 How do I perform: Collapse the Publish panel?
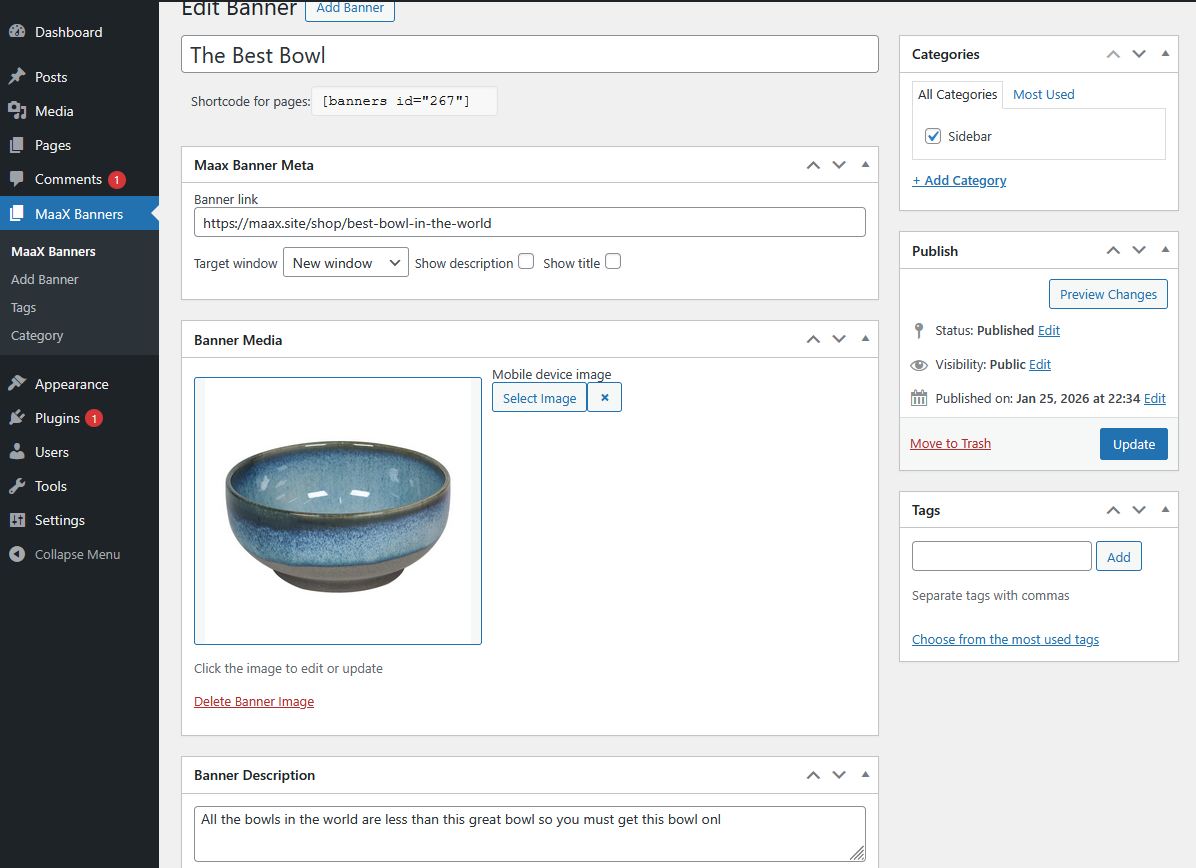(x=1165, y=251)
